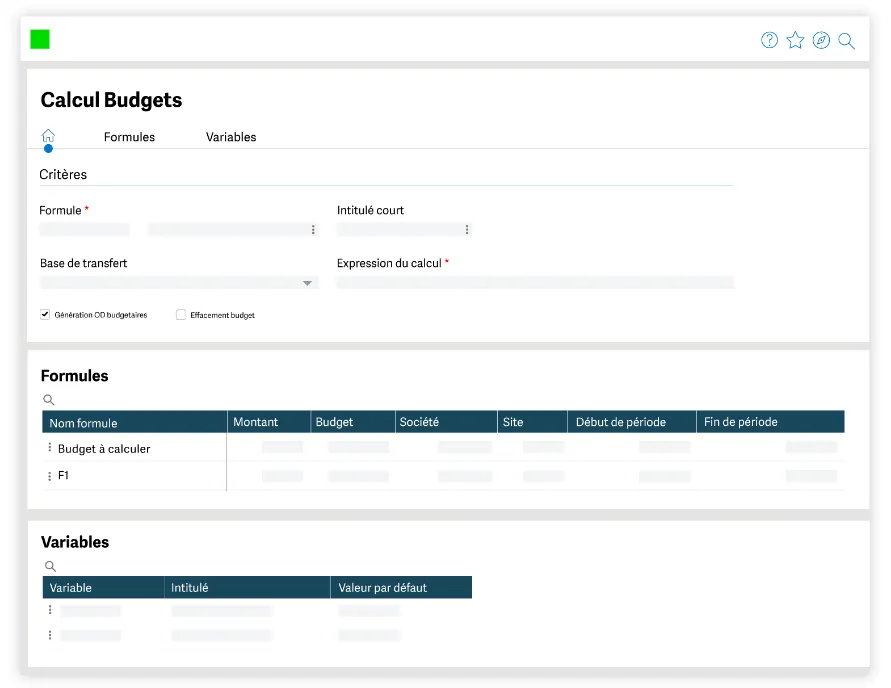
Task: Click the Montant cell for Budget à calculer
Action: [x=282, y=447]
